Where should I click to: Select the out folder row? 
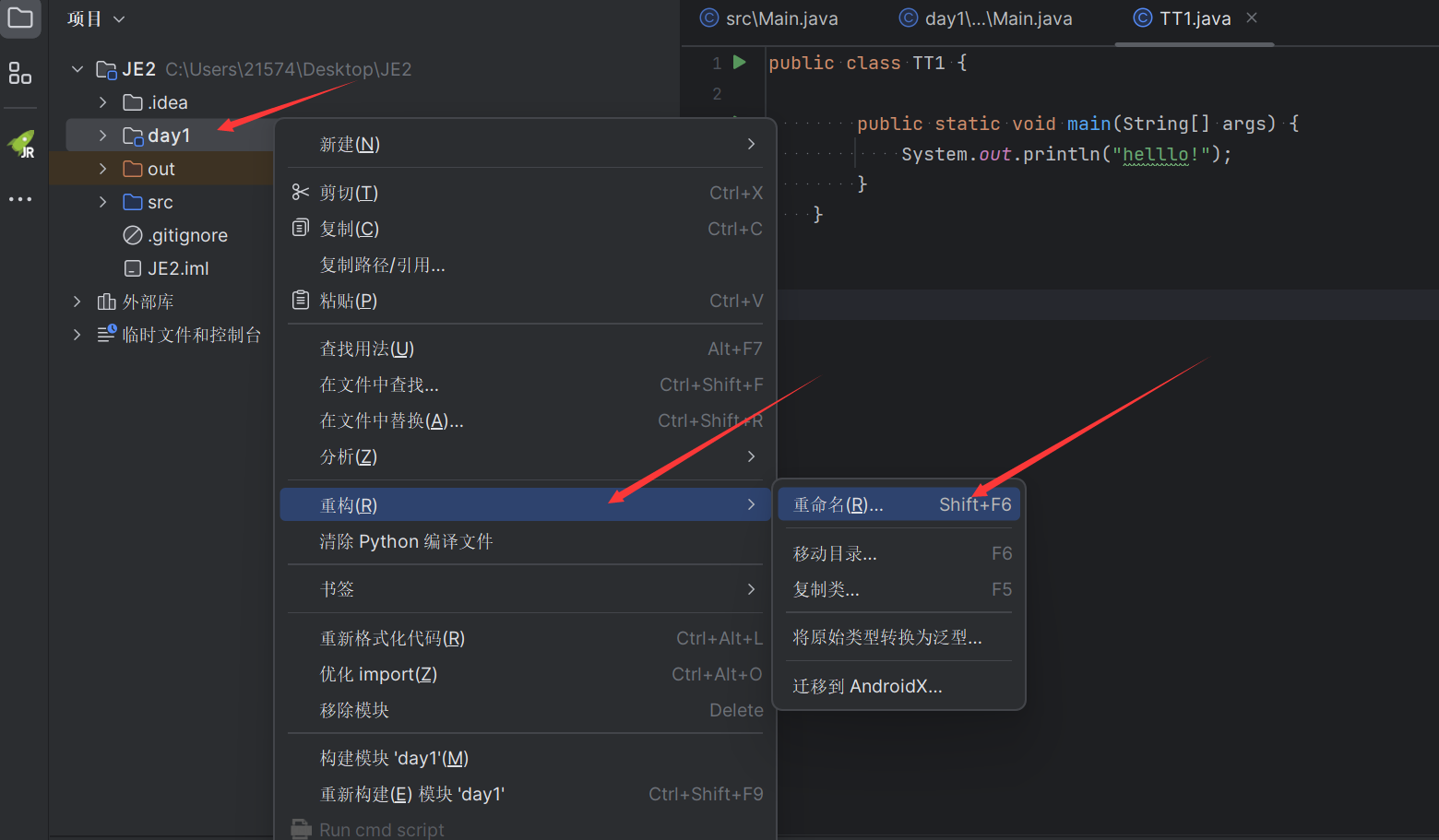tap(161, 169)
